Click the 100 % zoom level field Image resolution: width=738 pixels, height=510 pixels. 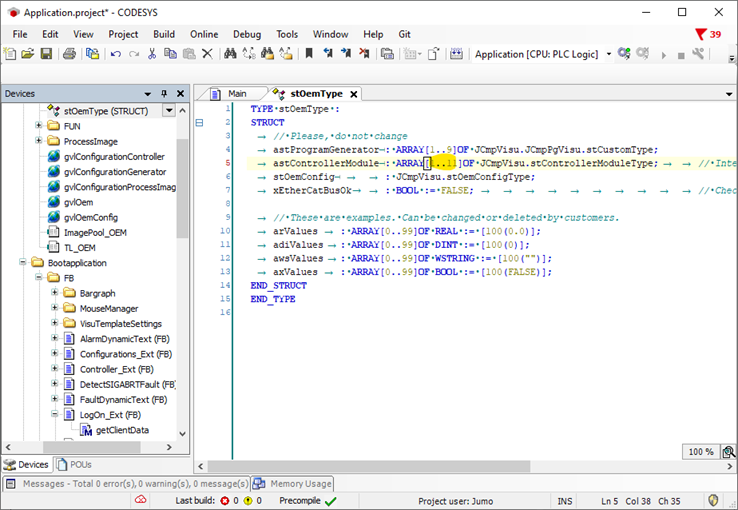pos(700,452)
